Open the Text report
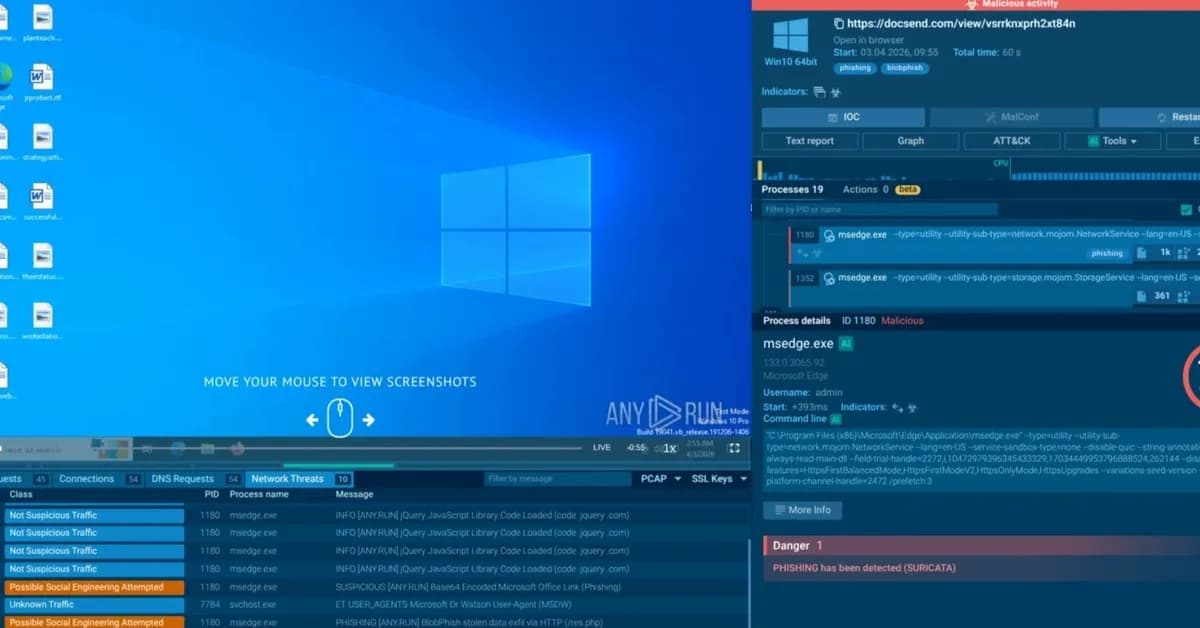1200x628 pixels. (x=809, y=140)
